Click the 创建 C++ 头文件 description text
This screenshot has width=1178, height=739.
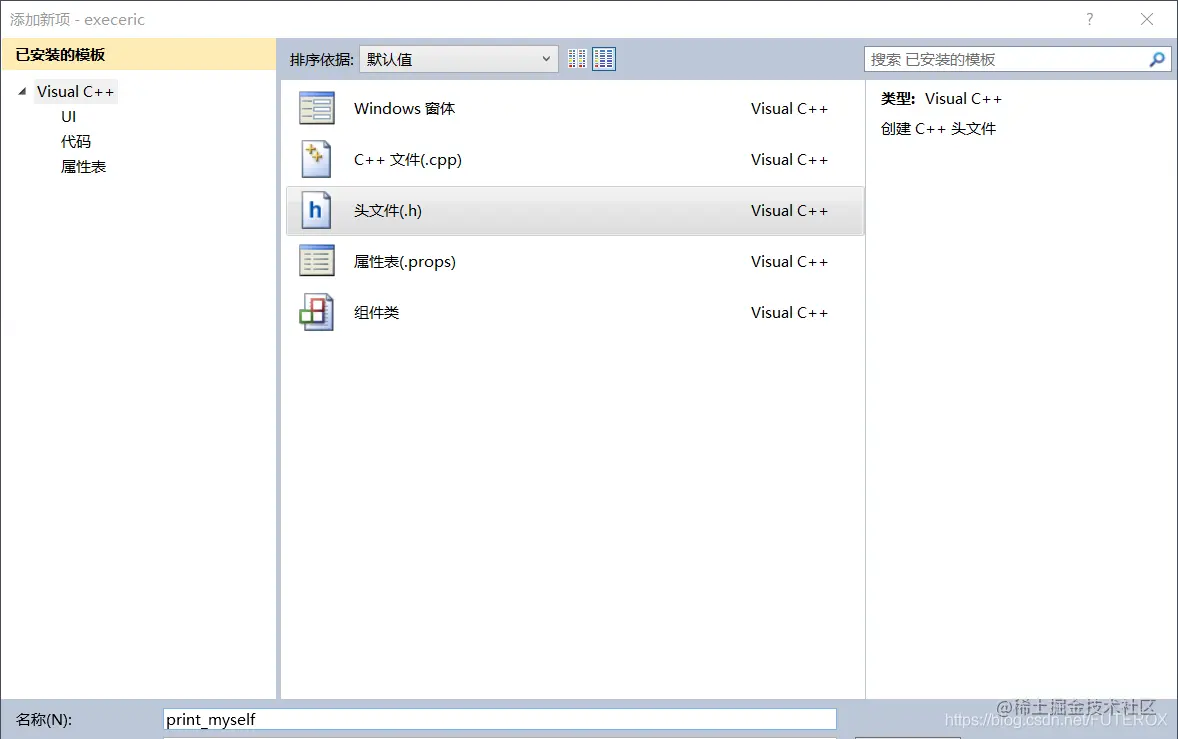point(938,128)
